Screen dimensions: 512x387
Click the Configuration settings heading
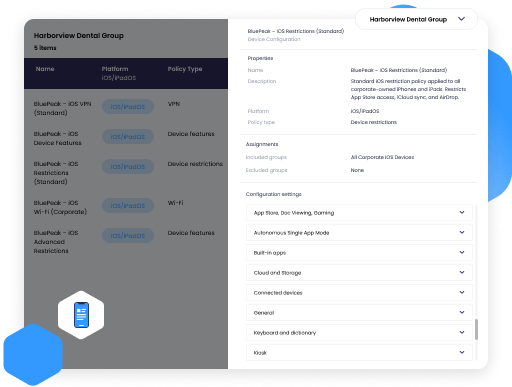click(273, 194)
